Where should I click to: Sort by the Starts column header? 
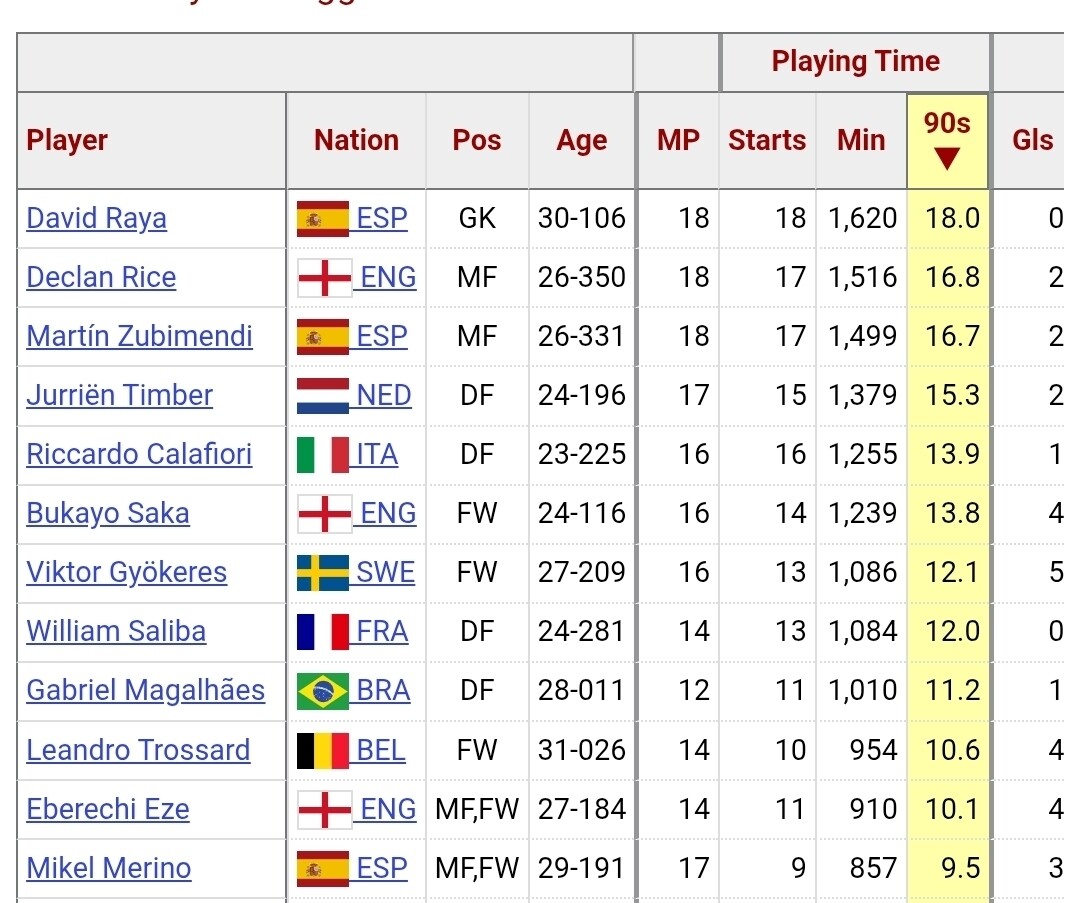767,141
